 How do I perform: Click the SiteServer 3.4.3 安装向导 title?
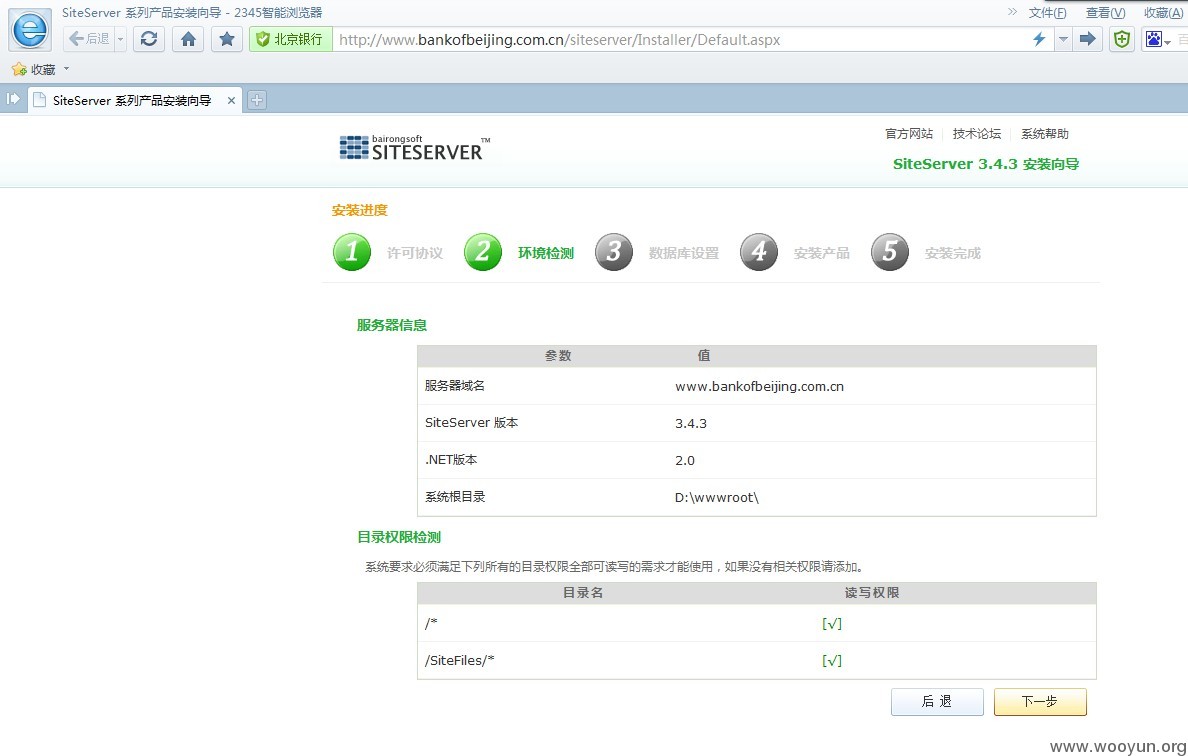click(986, 164)
